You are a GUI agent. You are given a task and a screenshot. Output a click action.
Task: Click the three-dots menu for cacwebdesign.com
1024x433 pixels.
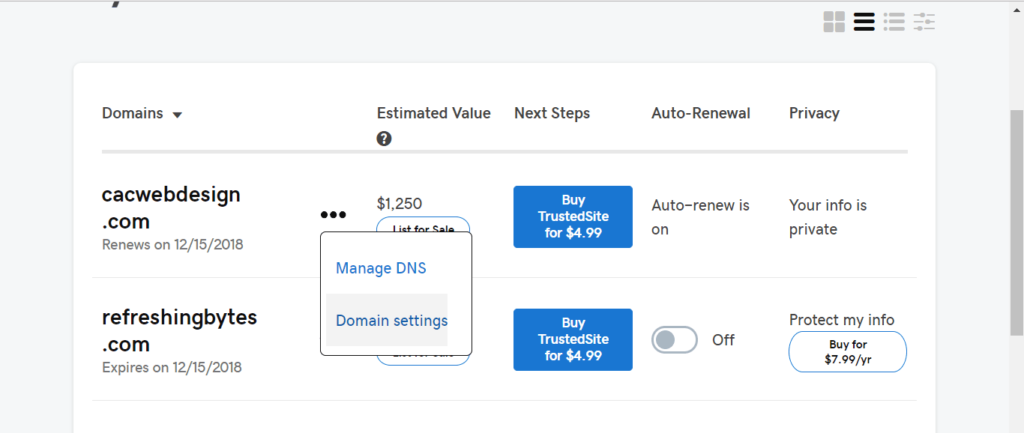333,214
